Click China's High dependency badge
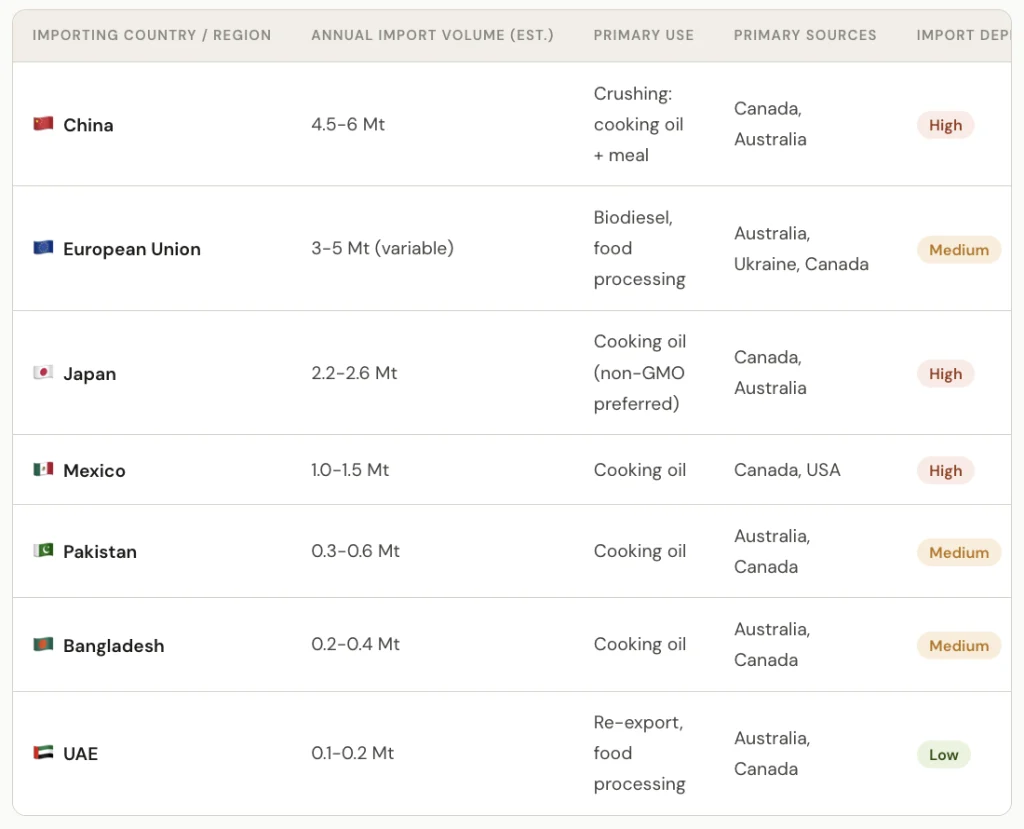 point(946,125)
